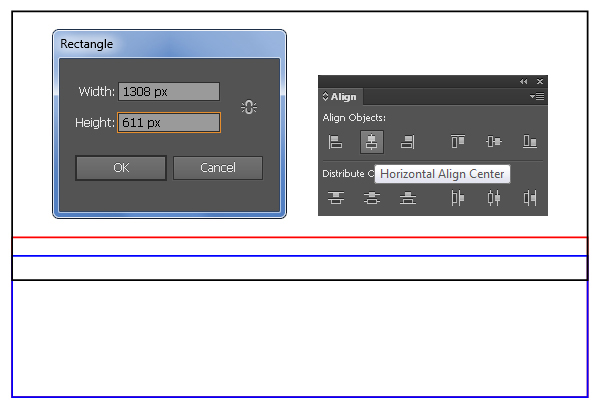Viewport: 600px width, 412px height.
Task: Toggle constrain proportions chain-link icon
Action: (249, 107)
